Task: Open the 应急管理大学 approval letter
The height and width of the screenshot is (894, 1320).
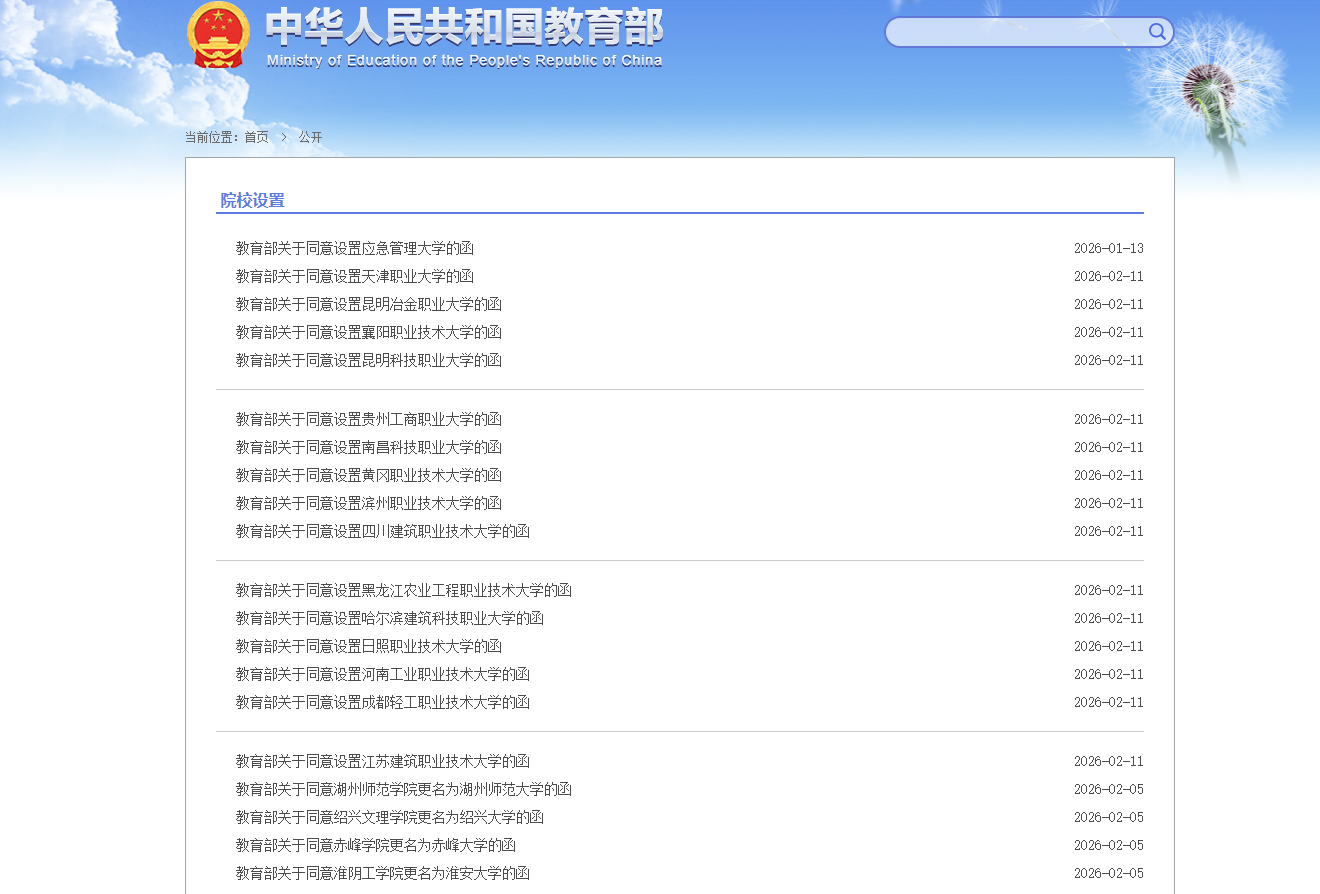Action: [354, 248]
